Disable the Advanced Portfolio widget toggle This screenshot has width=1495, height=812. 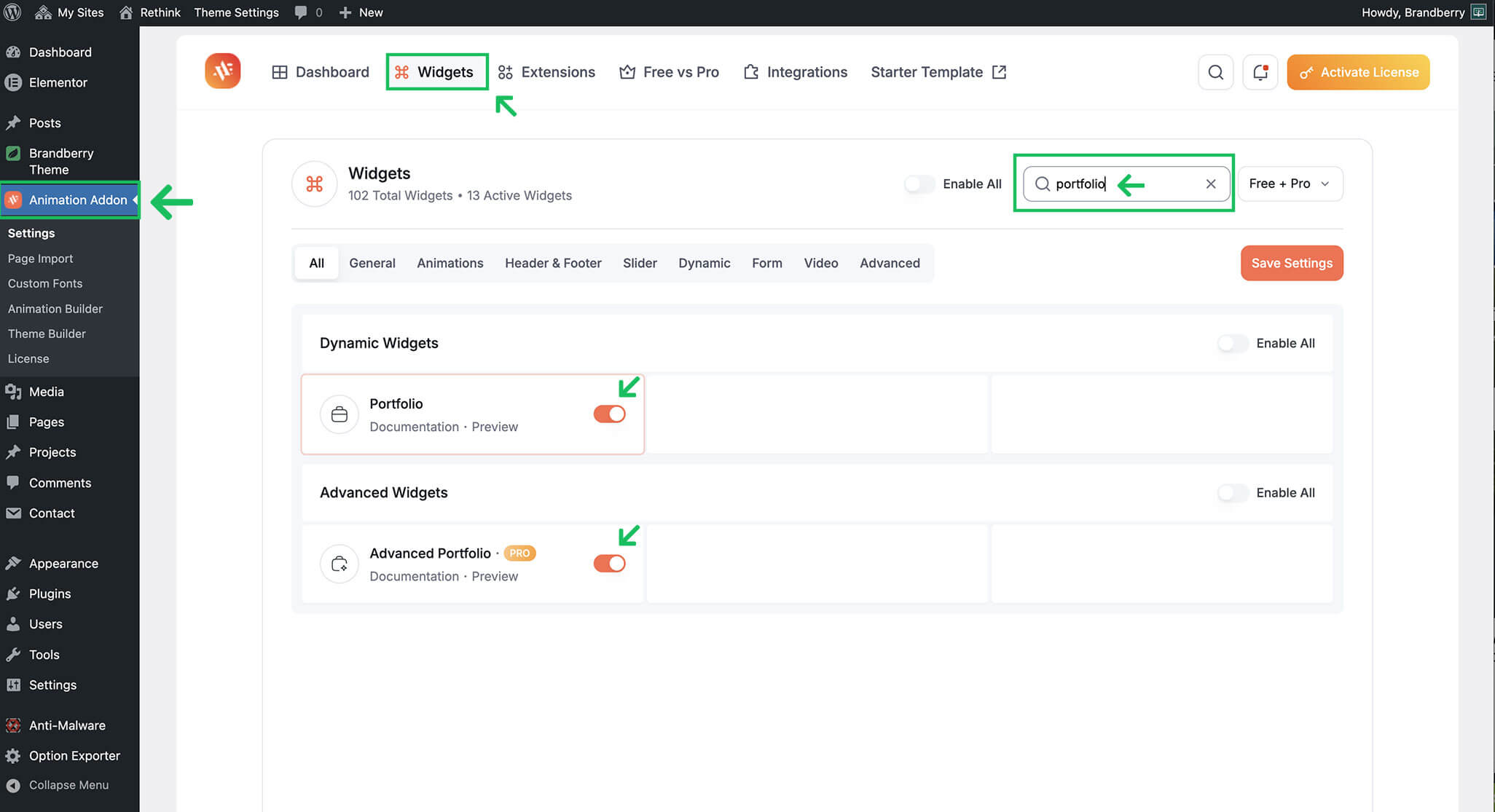tap(609, 564)
